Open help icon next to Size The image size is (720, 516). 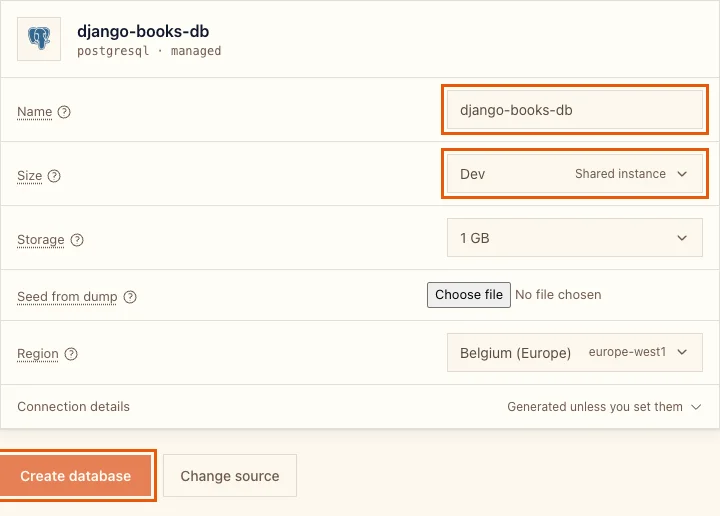(x=54, y=176)
